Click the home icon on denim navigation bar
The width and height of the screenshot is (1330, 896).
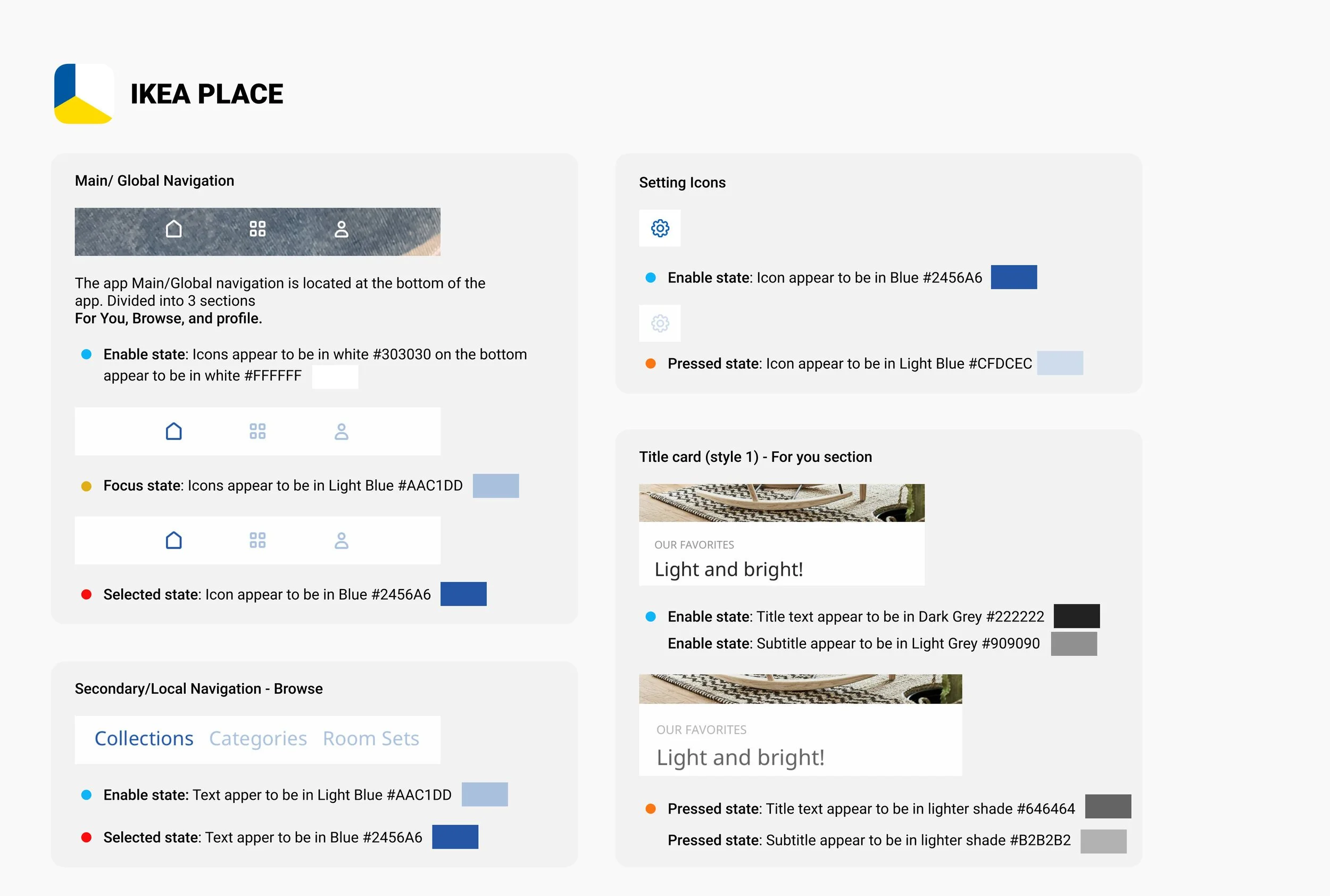pyautogui.click(x=173, y=229)
